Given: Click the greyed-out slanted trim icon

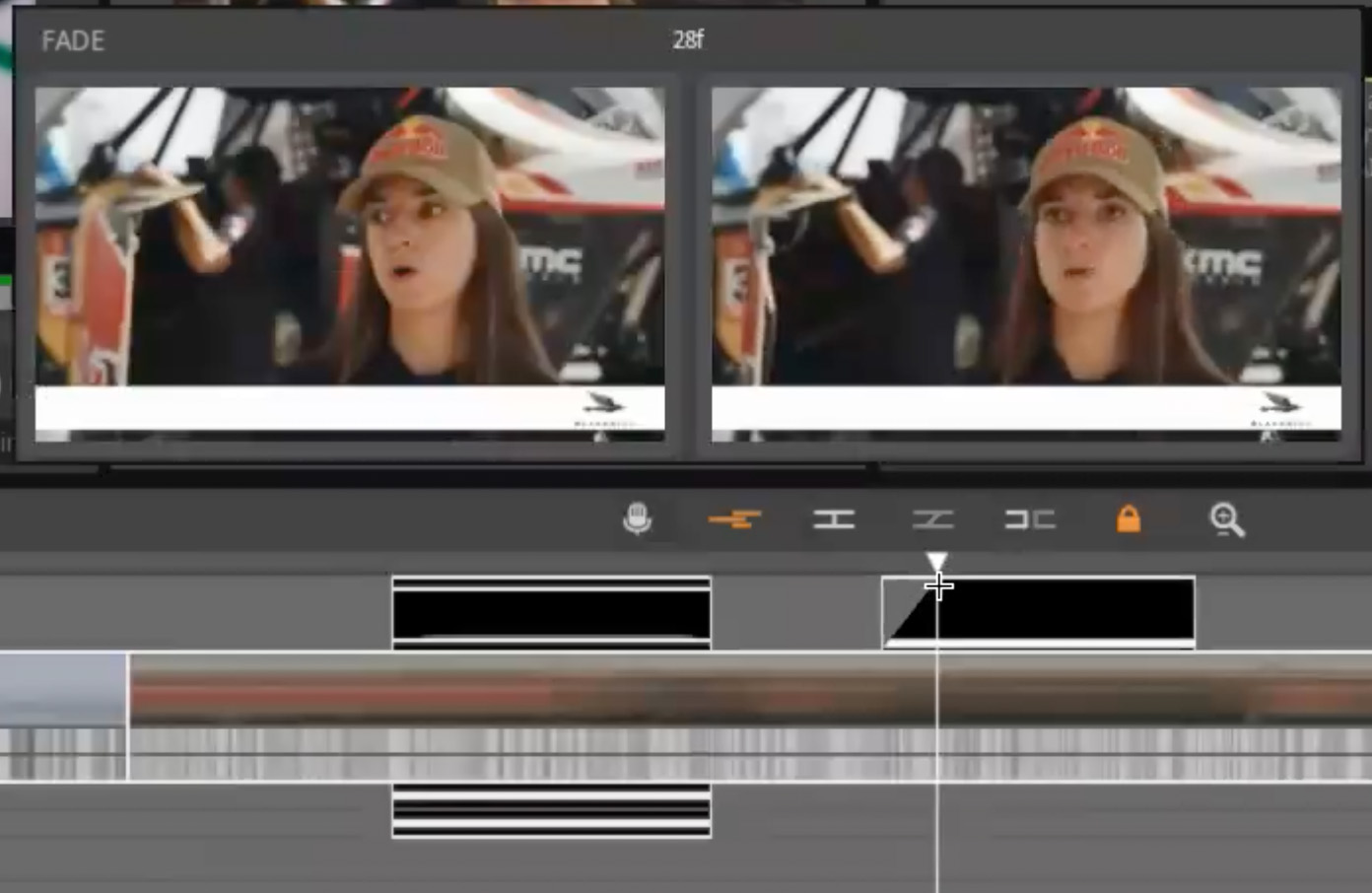Looking at the screenshot, I should point(932,518).
